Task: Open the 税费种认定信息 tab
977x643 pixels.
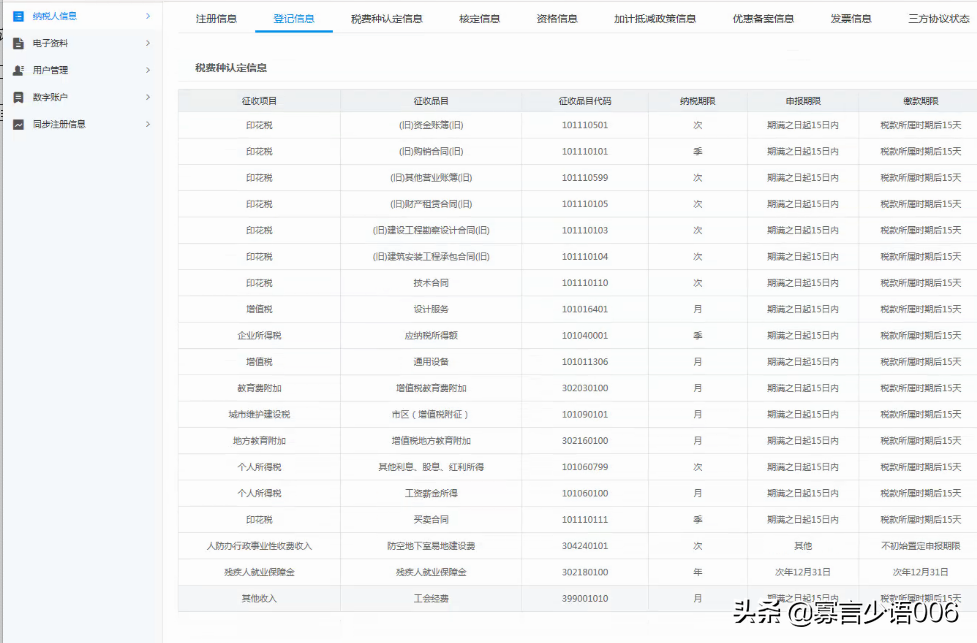Action: 386,19
